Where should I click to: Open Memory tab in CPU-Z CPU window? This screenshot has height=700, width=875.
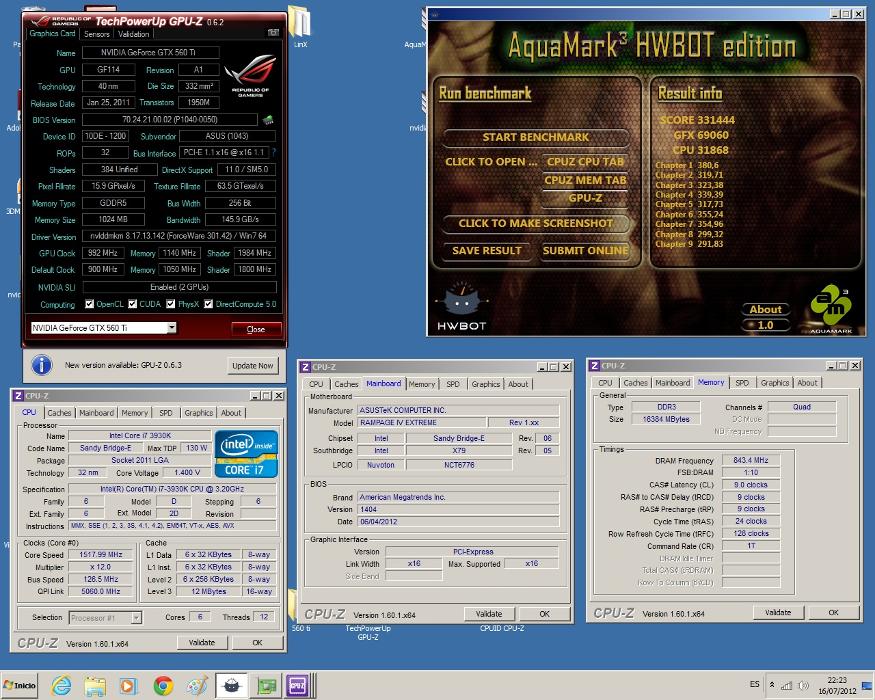pyautogui.click(x=134, y=413)
